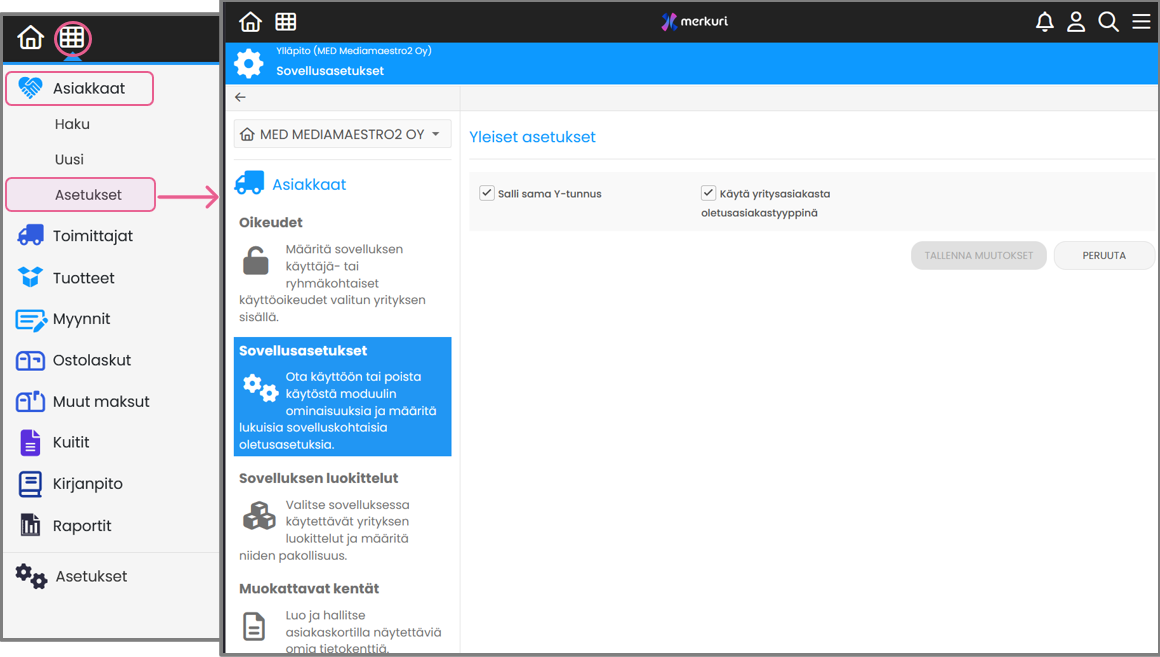Click the Merkuri logo

pos(694,22)
